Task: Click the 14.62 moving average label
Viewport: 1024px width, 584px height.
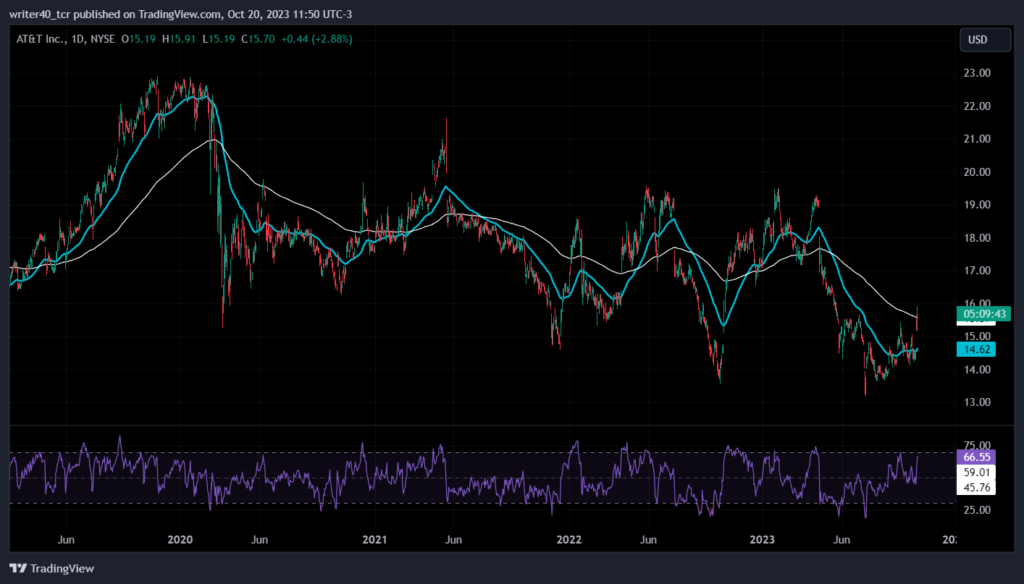Action: pos(976,349)
